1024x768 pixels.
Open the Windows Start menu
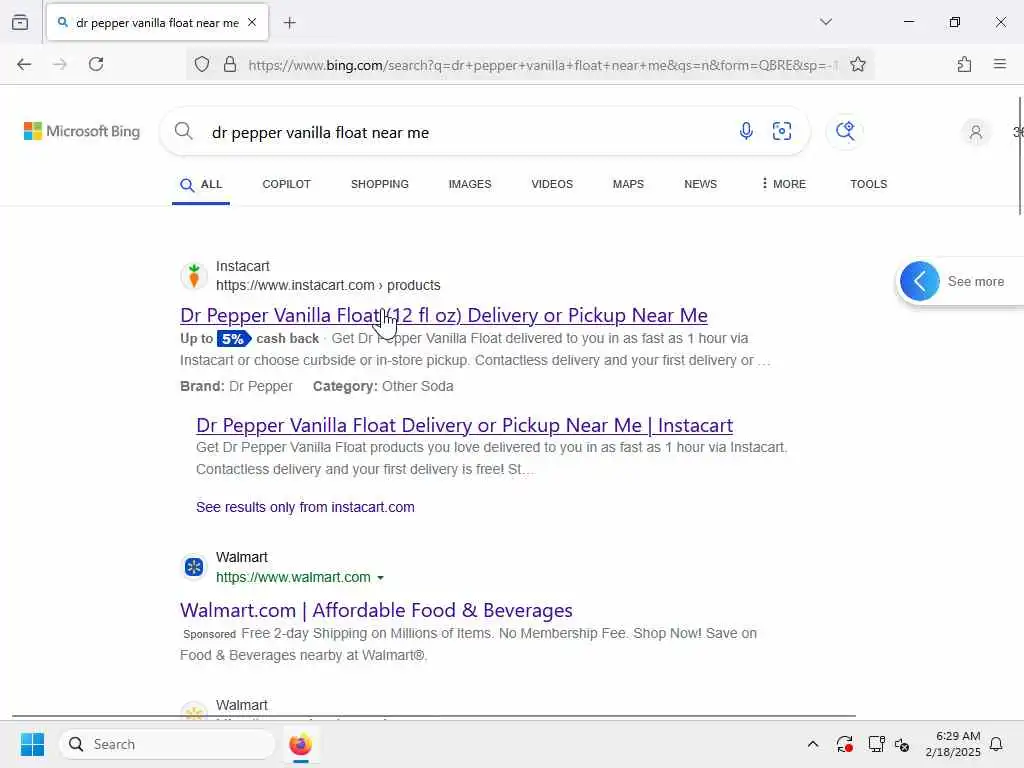32,744
